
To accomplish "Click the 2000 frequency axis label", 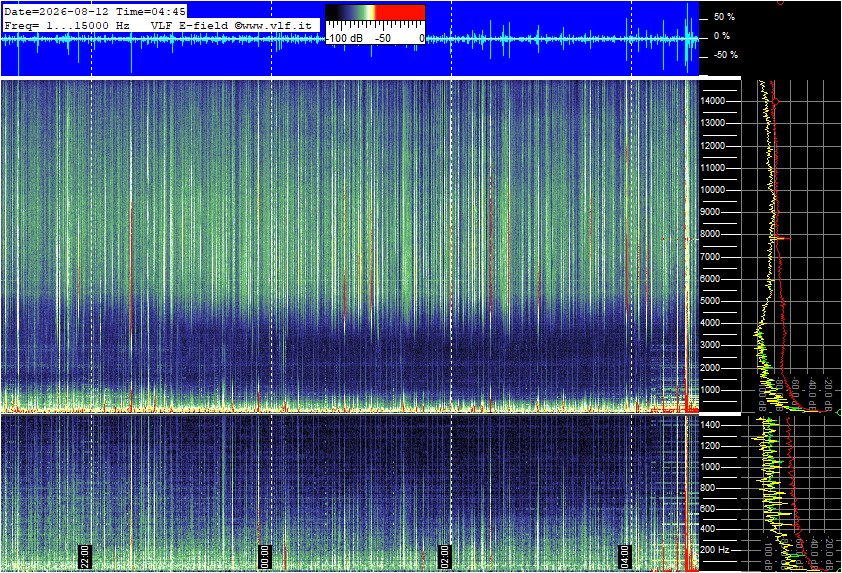I will tap(711, 368).
